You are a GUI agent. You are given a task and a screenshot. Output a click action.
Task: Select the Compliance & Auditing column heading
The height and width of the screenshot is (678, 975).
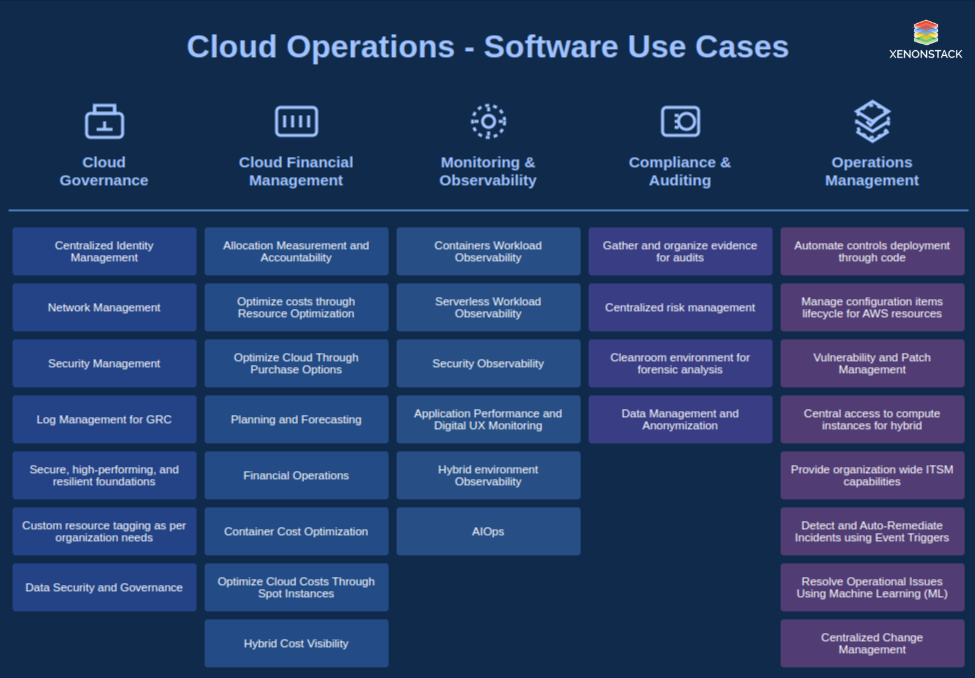[x=680, y=173]
